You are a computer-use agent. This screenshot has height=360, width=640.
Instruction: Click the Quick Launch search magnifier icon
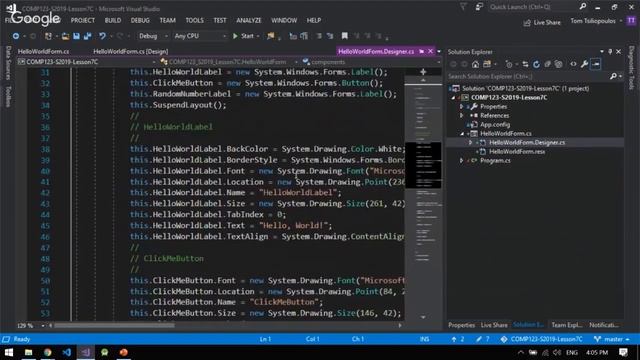[x=583, y=7]
